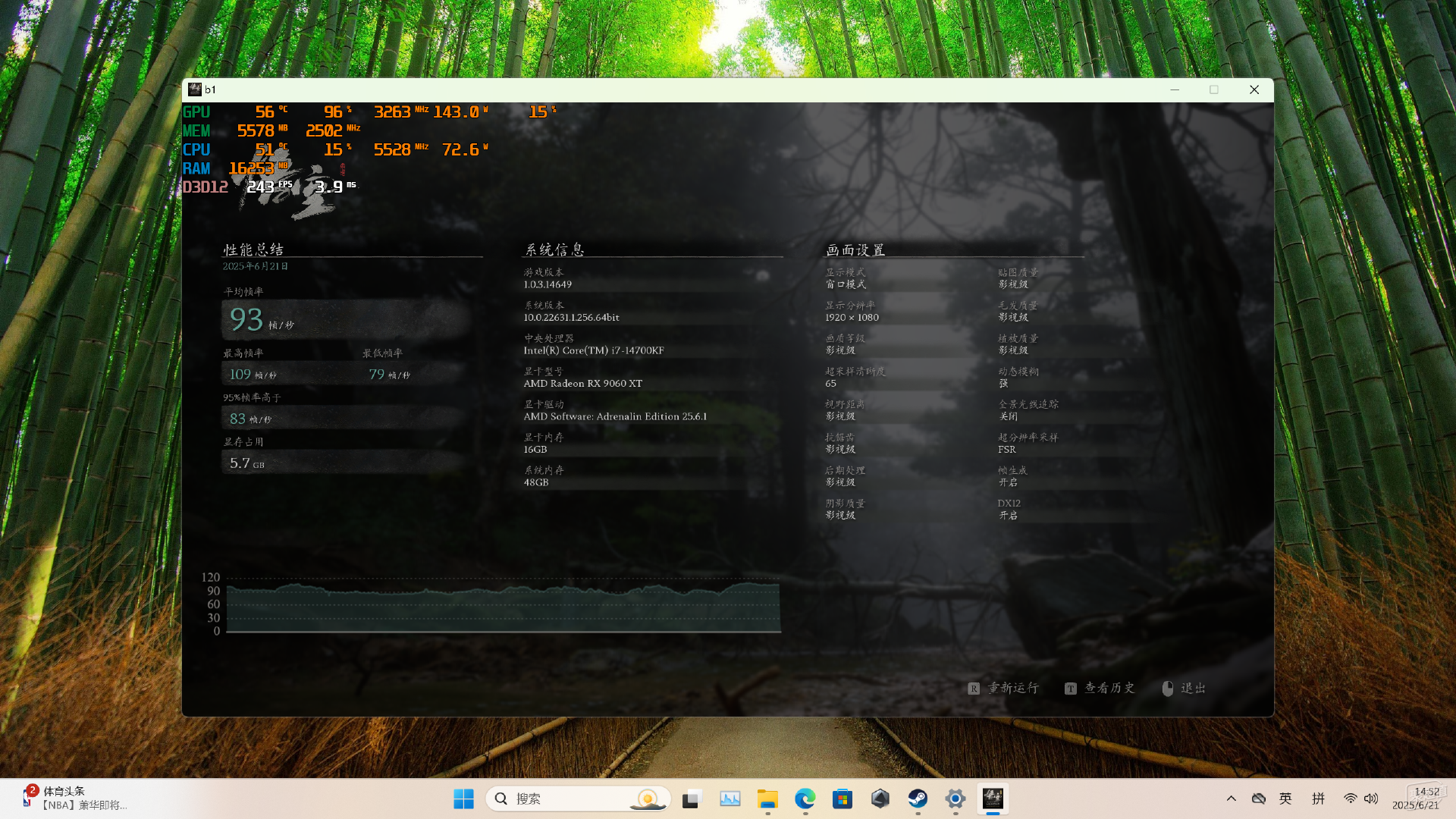
Task: Click the minimum frame rate value 79
Action: tap(376, 375)
